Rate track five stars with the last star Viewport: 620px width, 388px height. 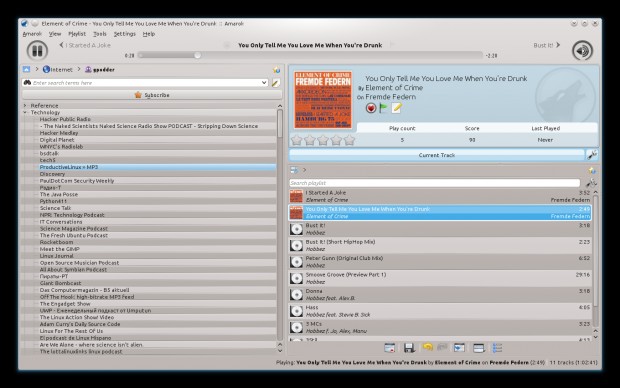click(x=349, y=140)
